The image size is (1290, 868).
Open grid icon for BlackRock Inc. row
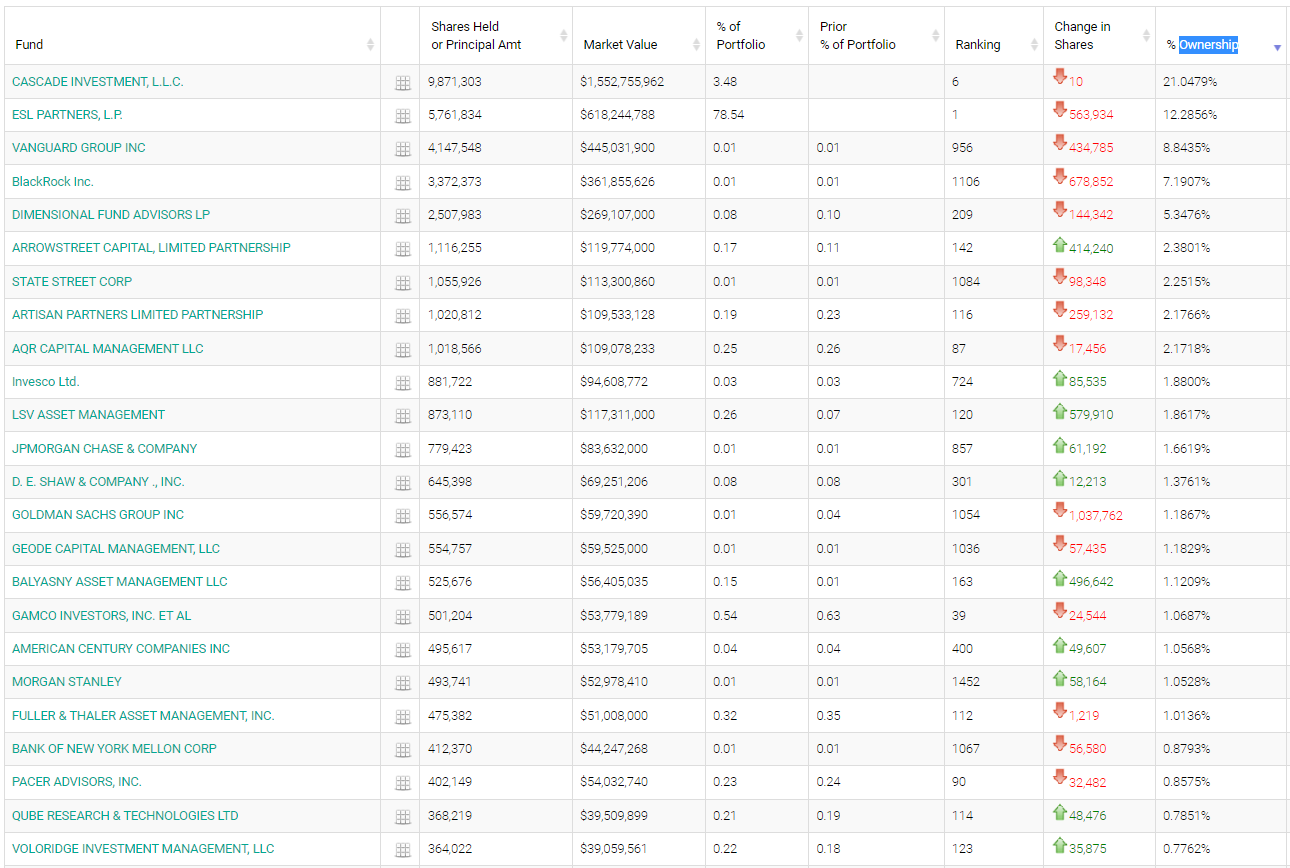(403, 183)
